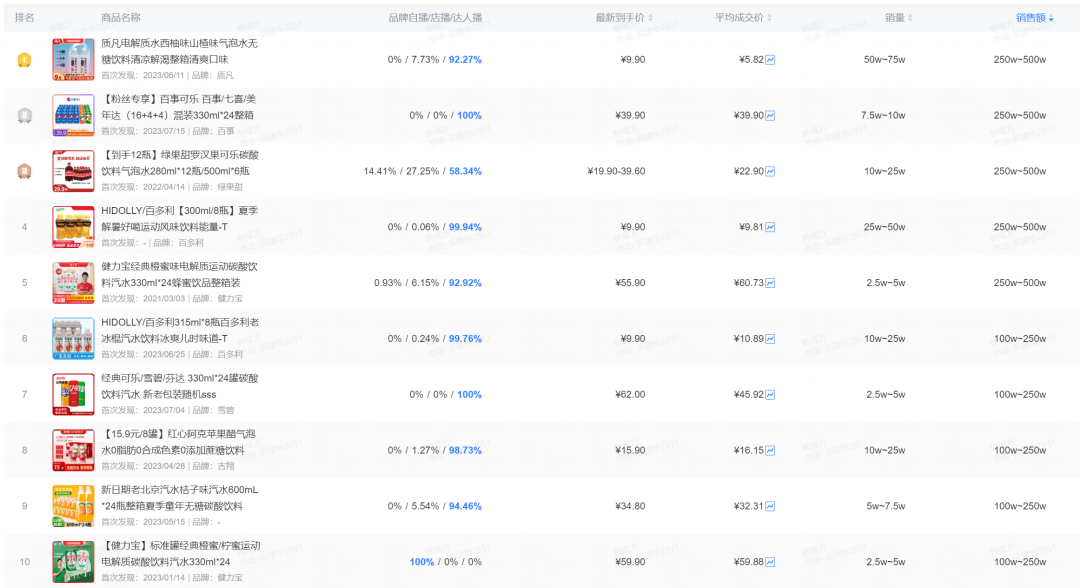This screenshot has width=1080, height=588.
Task: Sort the table by 最新到手价
Action: pyautogui.click(x=624, y=18)
